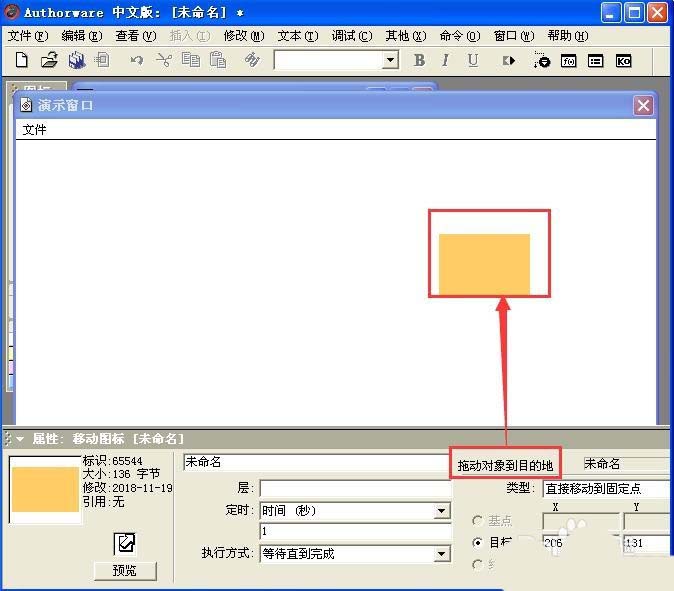Click the orange preview thumbnail in properties
The width and height of the screenshot is (674, 591).
coord(45,489)
